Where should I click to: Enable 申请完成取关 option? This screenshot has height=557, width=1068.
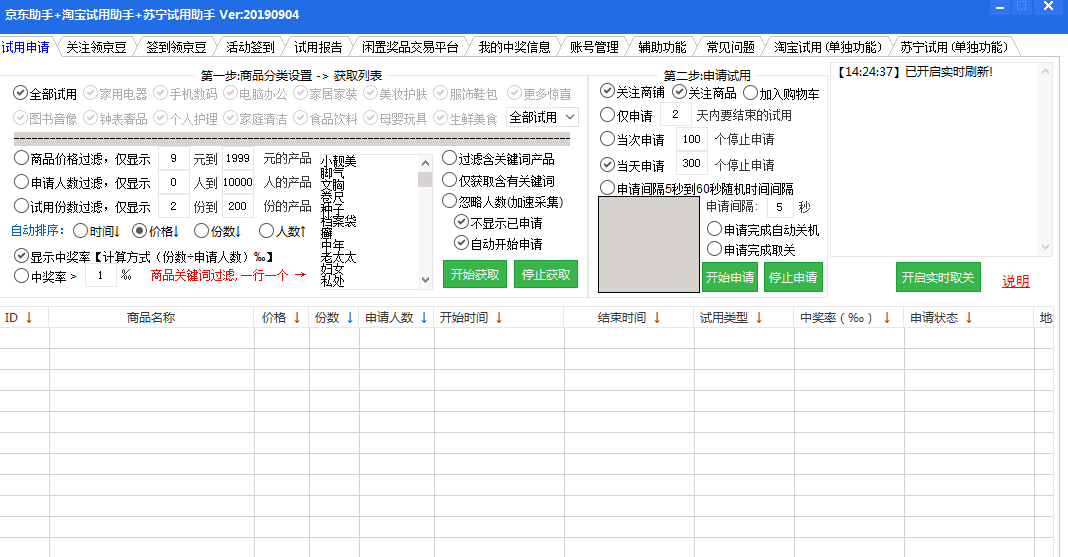click(x=751, y=249)
